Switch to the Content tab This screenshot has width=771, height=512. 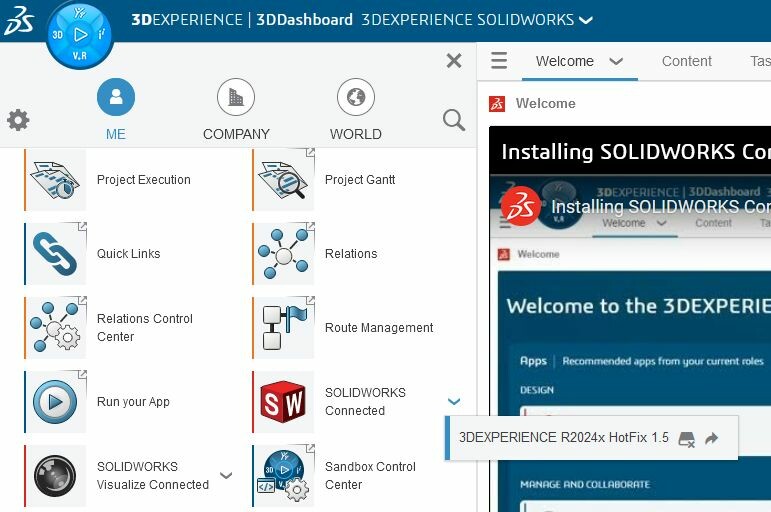tap(686, 61)
